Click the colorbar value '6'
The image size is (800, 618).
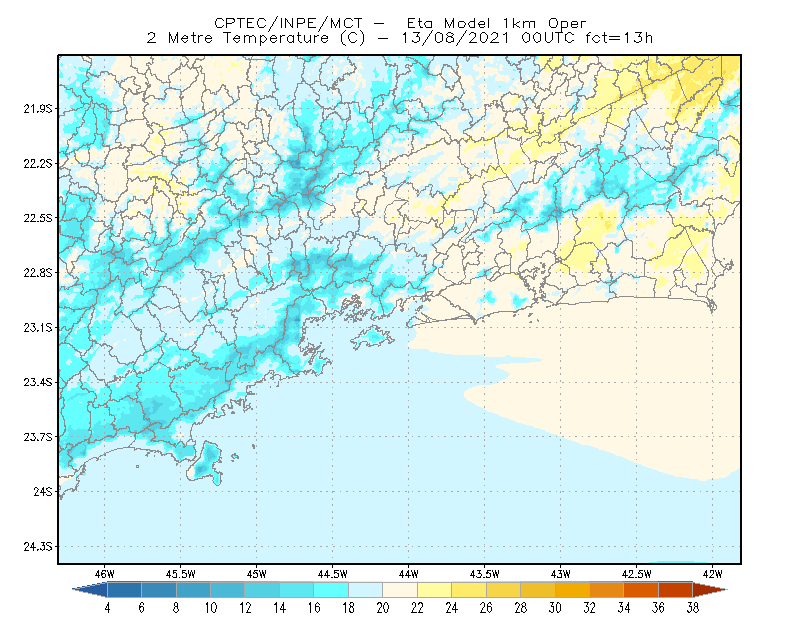point(141,608)
